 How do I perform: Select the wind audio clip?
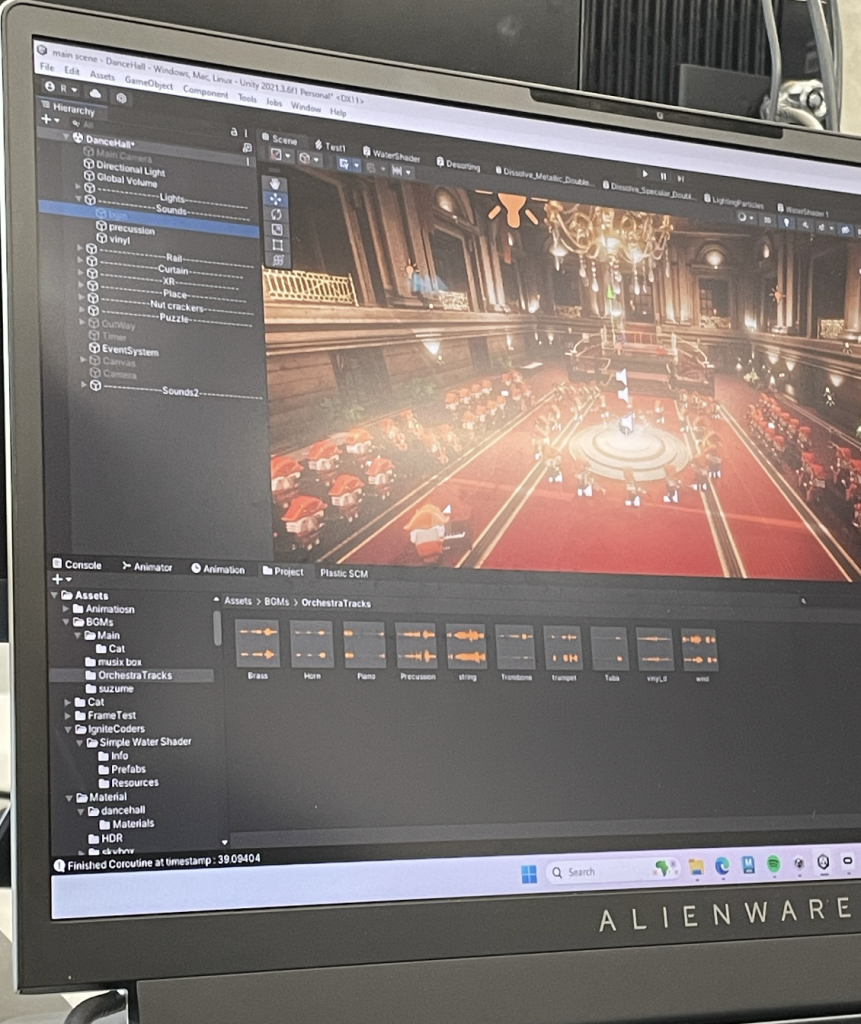coord(700,655)
